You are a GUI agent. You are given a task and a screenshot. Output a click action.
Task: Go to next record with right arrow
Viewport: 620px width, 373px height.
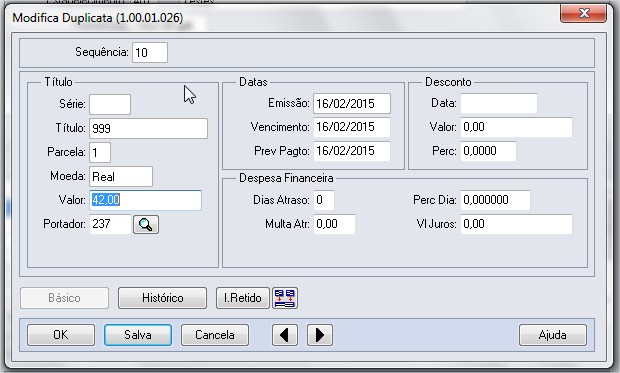pos(319,335)
